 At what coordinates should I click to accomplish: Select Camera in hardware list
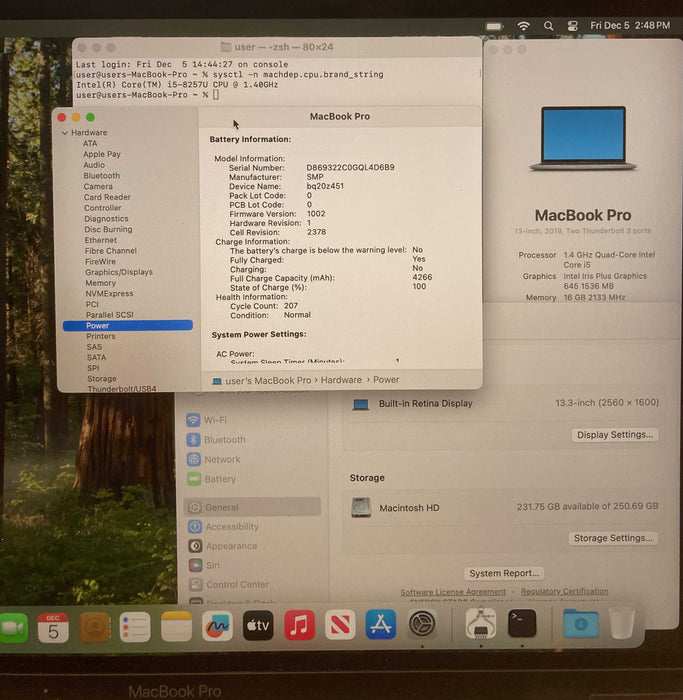(x=98, y=187)
